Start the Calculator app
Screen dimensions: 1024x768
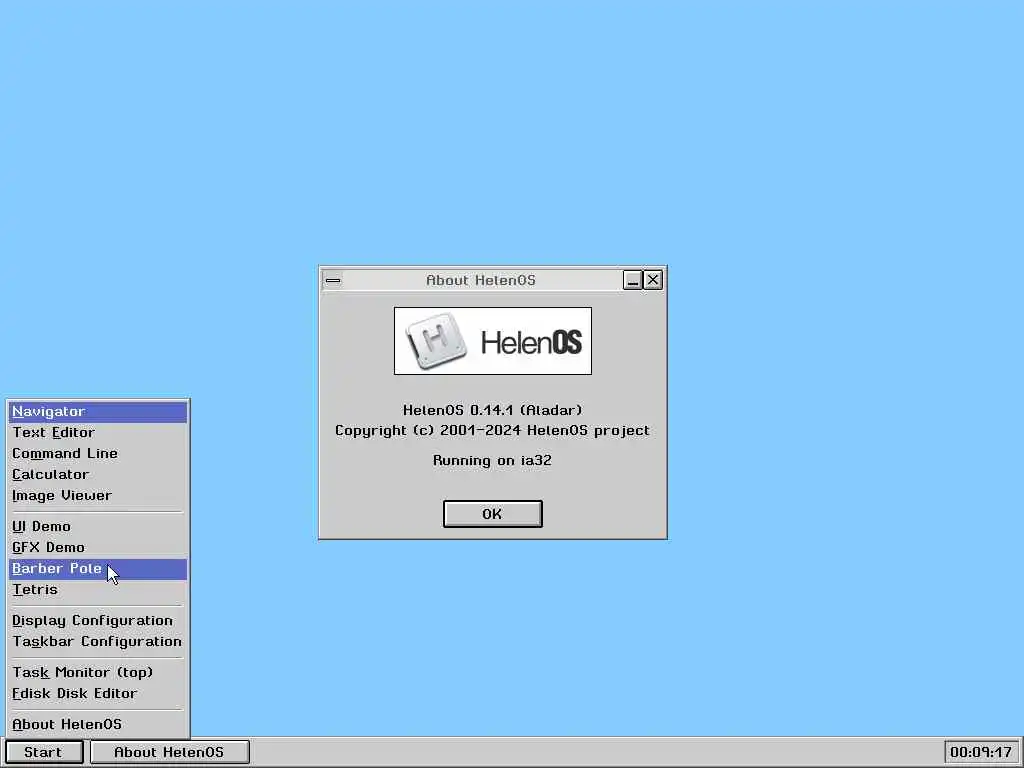pyautogui.click(x=98, y=474)
